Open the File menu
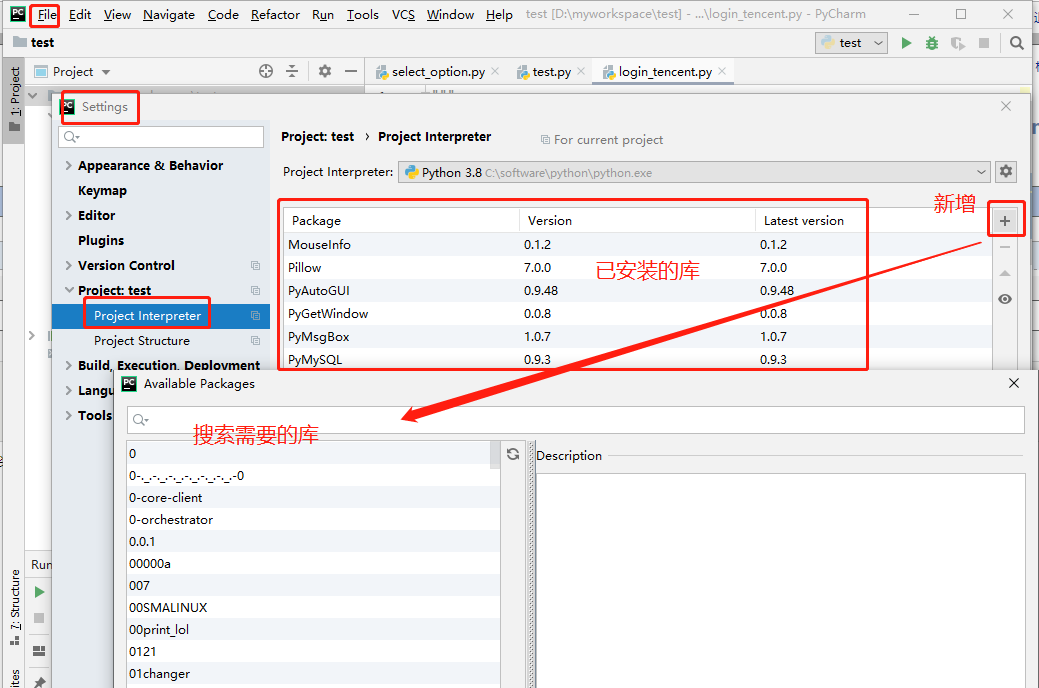The width and height of the screenshot is (1039, 688). coord(46,15)
